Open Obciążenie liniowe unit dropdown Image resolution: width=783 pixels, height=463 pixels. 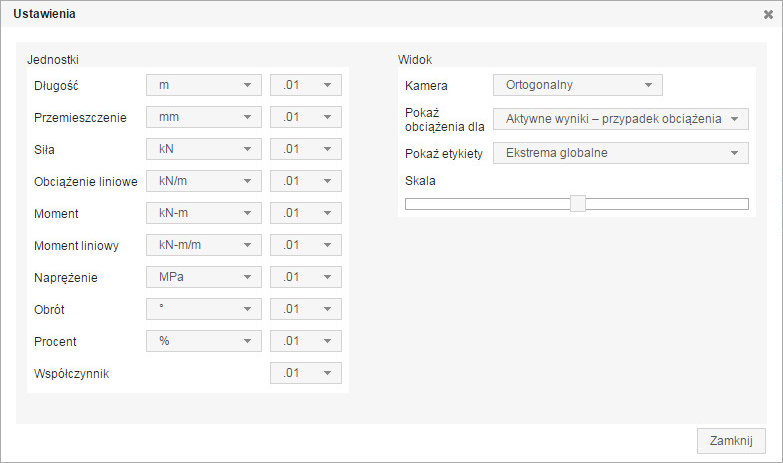coord(204,181)
